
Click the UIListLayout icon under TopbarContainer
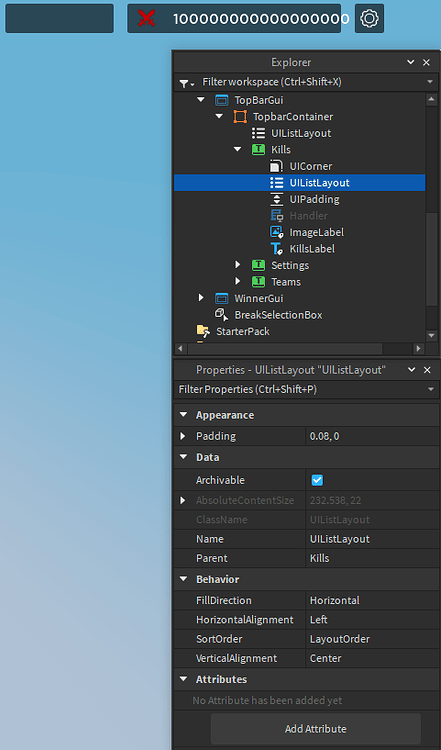tap(258, 133)
